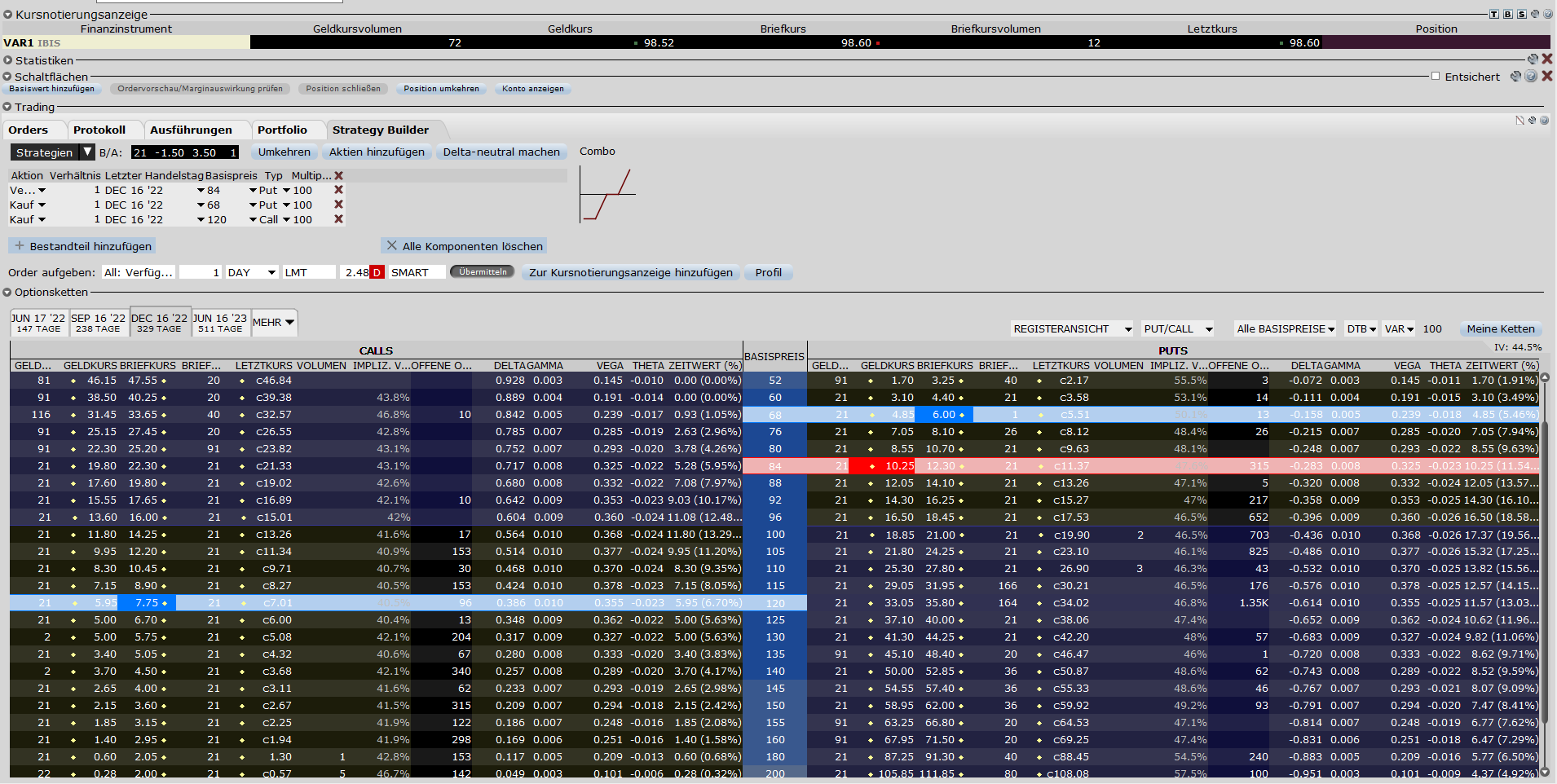The height and width of the screenshot is (784, 1557).
Task: Open the Strategien dropdown
Action: tap(87, 152)
